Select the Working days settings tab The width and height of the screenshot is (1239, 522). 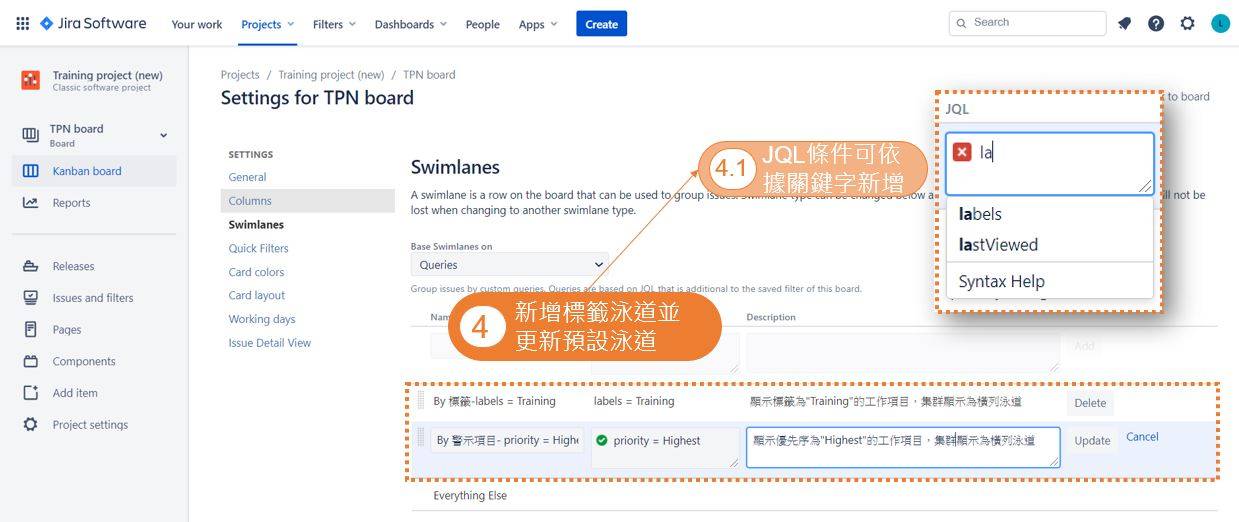[262, 319]
